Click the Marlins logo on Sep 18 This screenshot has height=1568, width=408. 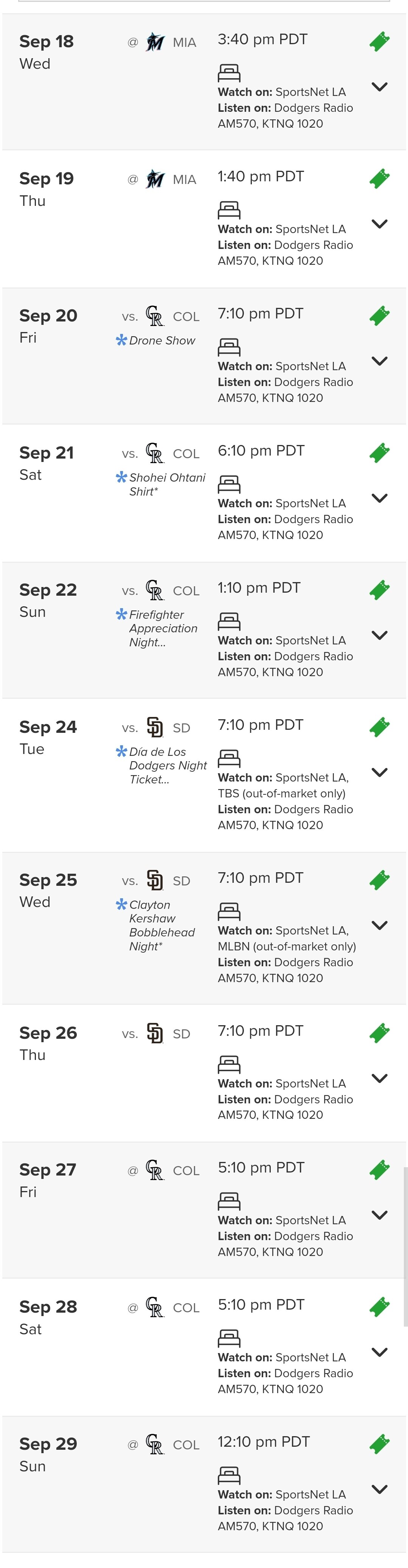pos(155,42)
